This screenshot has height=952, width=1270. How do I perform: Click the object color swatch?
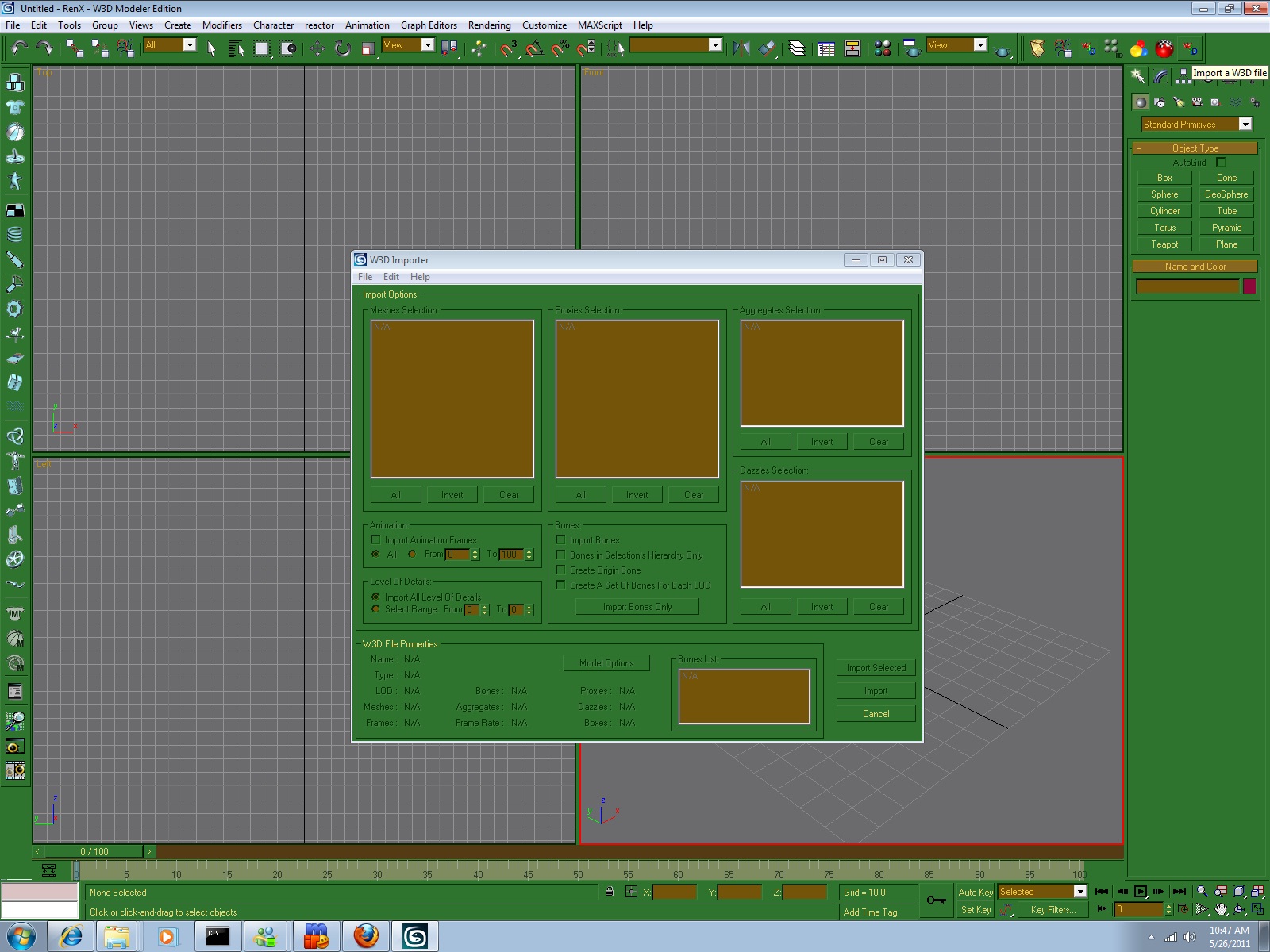pos(1249,286)
